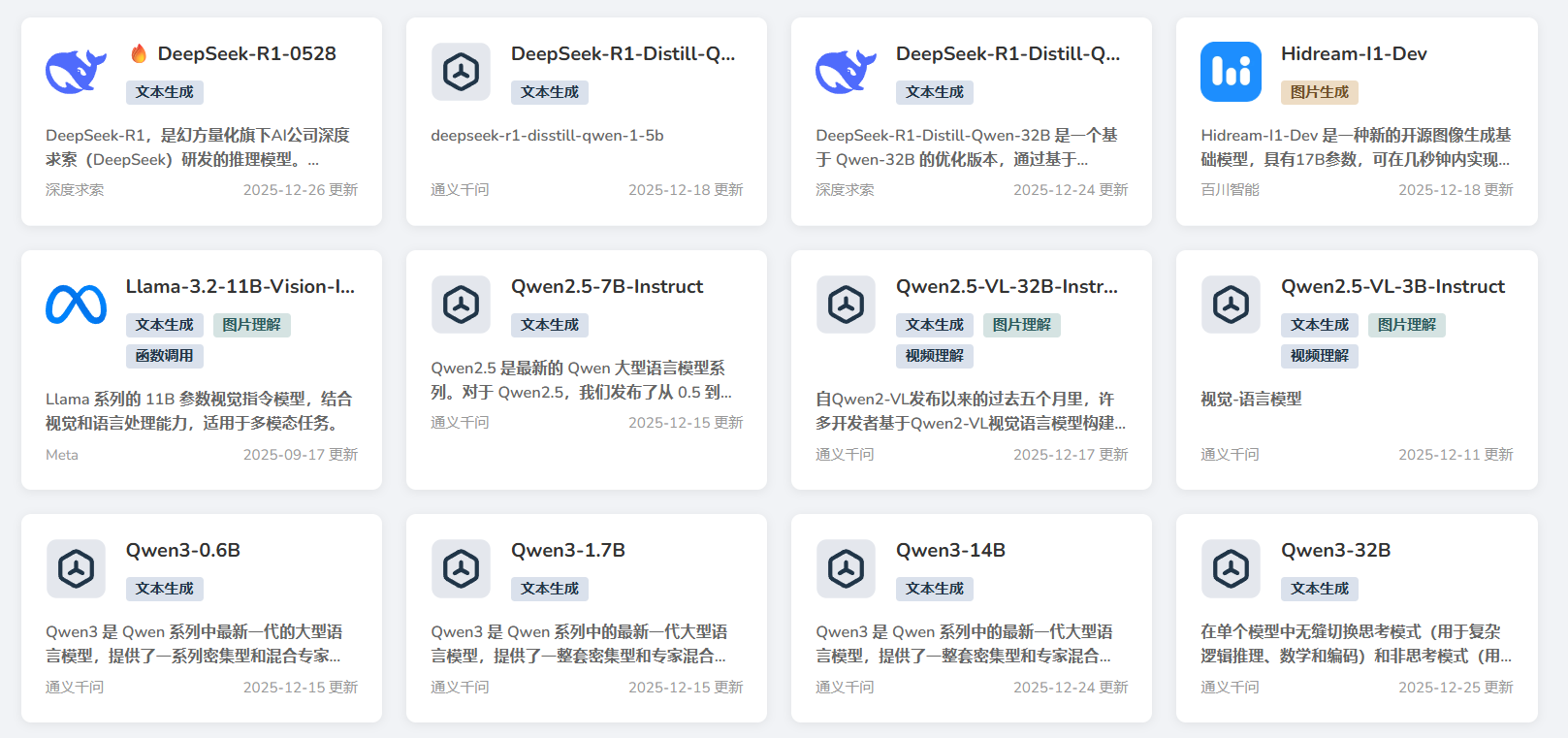Click the hexagon logo on the Qwen3-1.7B card
Screen dimensions: 1568x738
click(x=462, y=568)
